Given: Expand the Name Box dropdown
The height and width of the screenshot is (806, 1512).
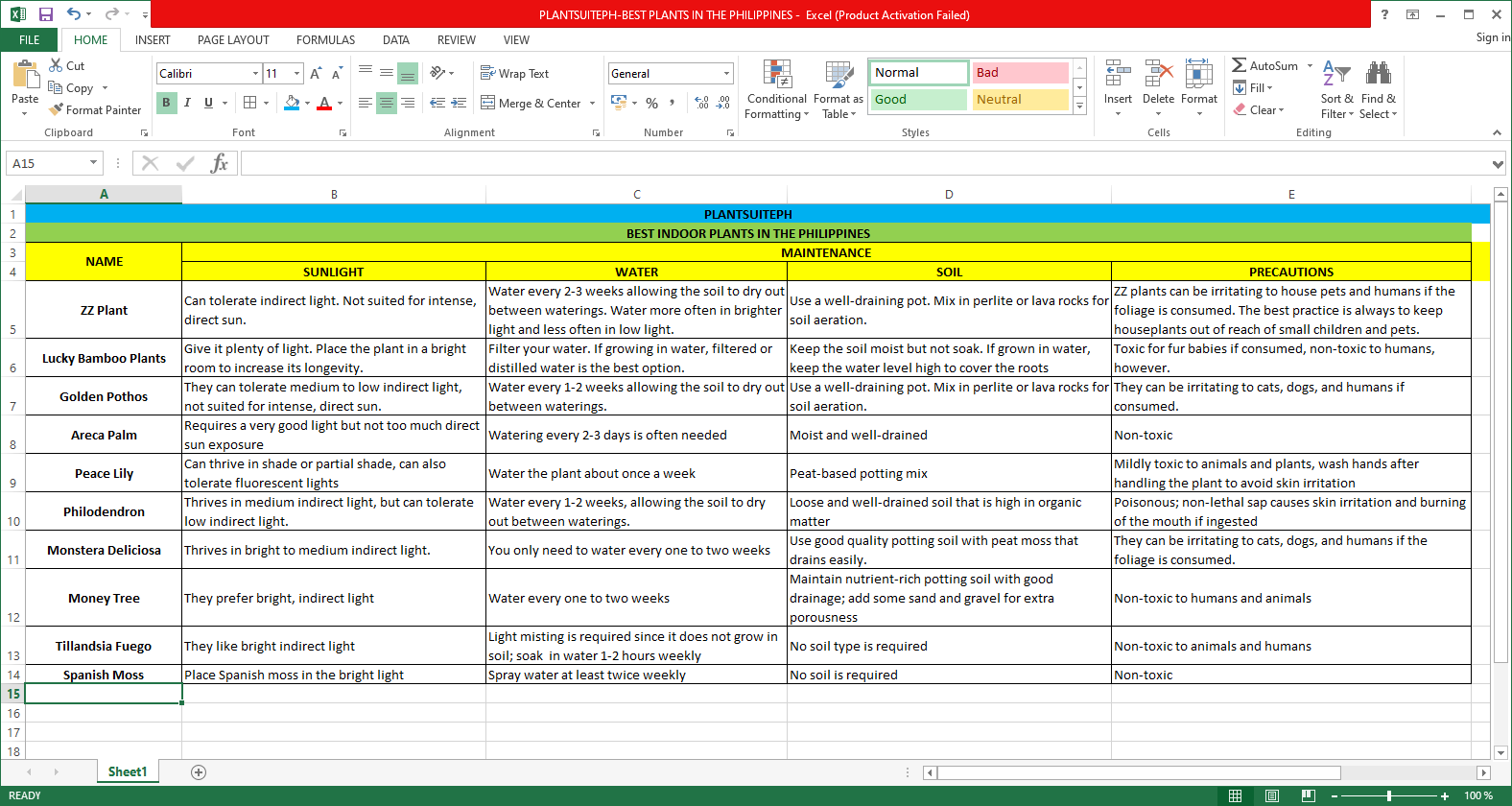Looking at the screenshot, I should click(x=93, y=163).
